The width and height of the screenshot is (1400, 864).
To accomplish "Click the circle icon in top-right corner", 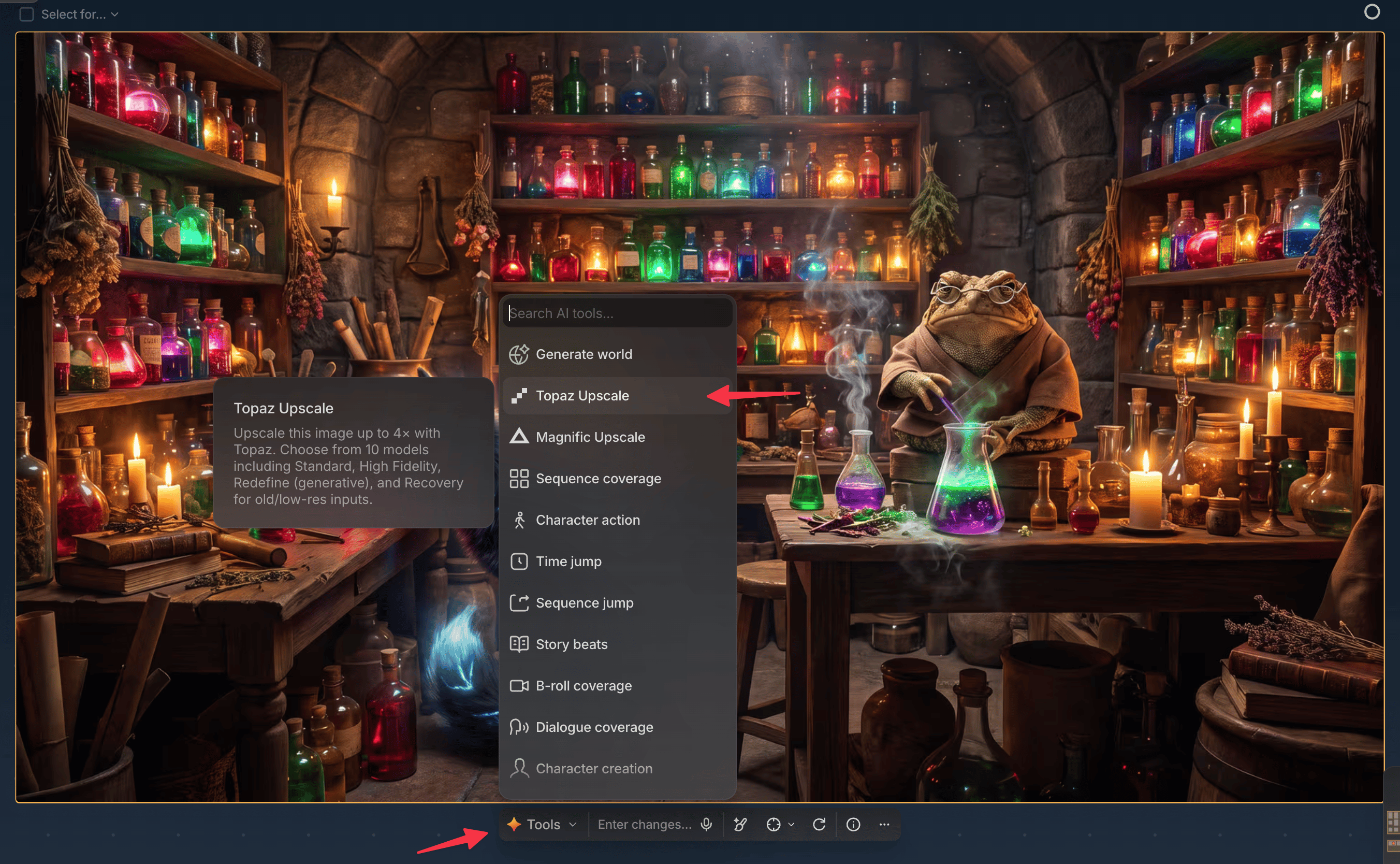I will [1372, 11].
